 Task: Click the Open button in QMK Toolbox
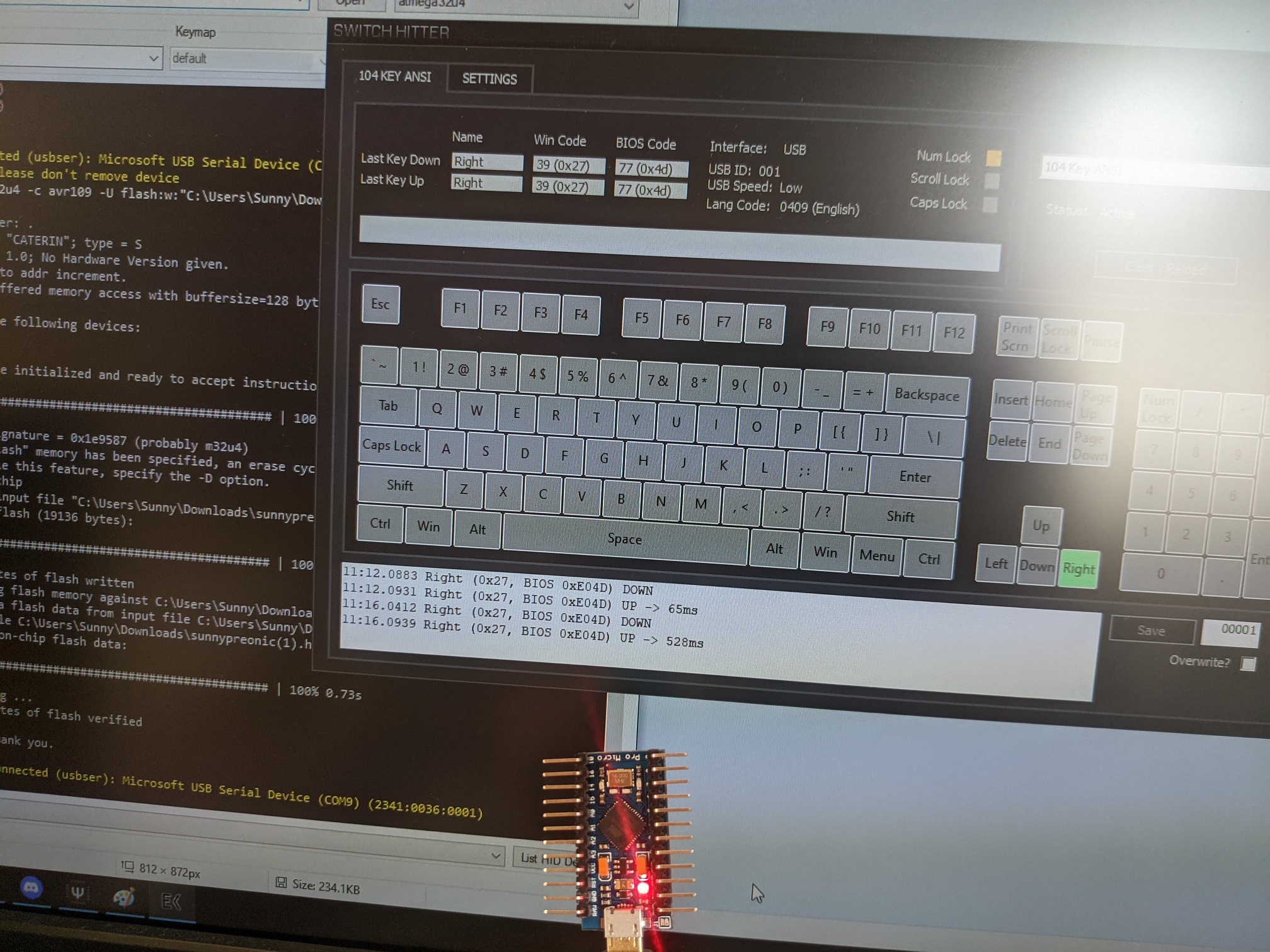point(350,4)
